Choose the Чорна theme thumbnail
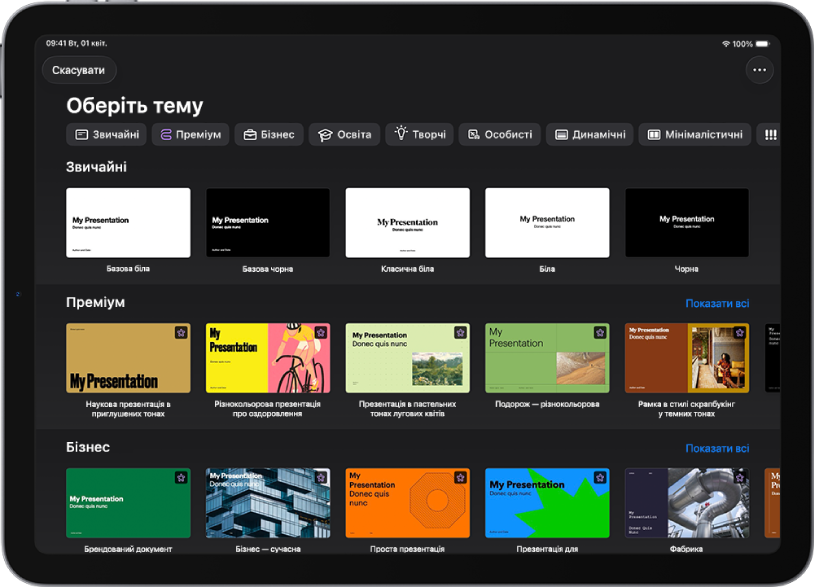 (687, 223)
